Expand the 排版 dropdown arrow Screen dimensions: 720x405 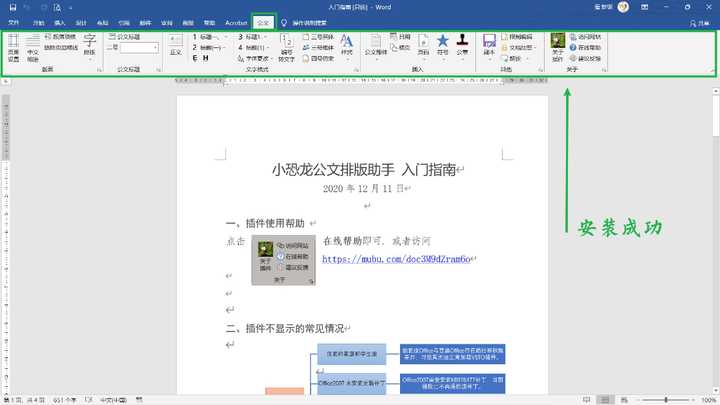(x=90, y=59)
